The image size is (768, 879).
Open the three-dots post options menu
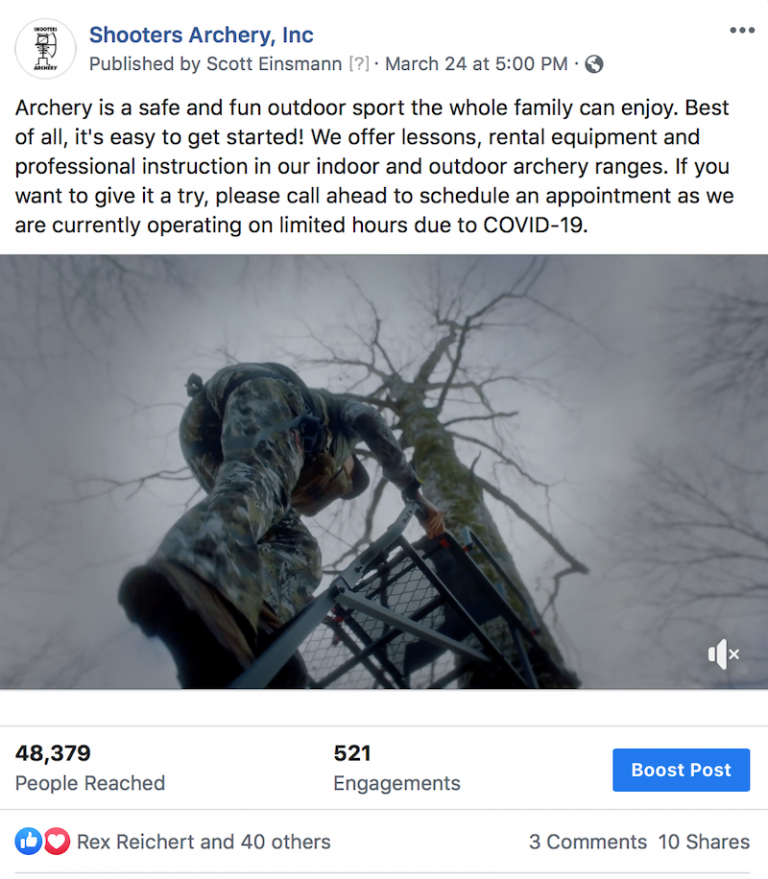[742, 30]
